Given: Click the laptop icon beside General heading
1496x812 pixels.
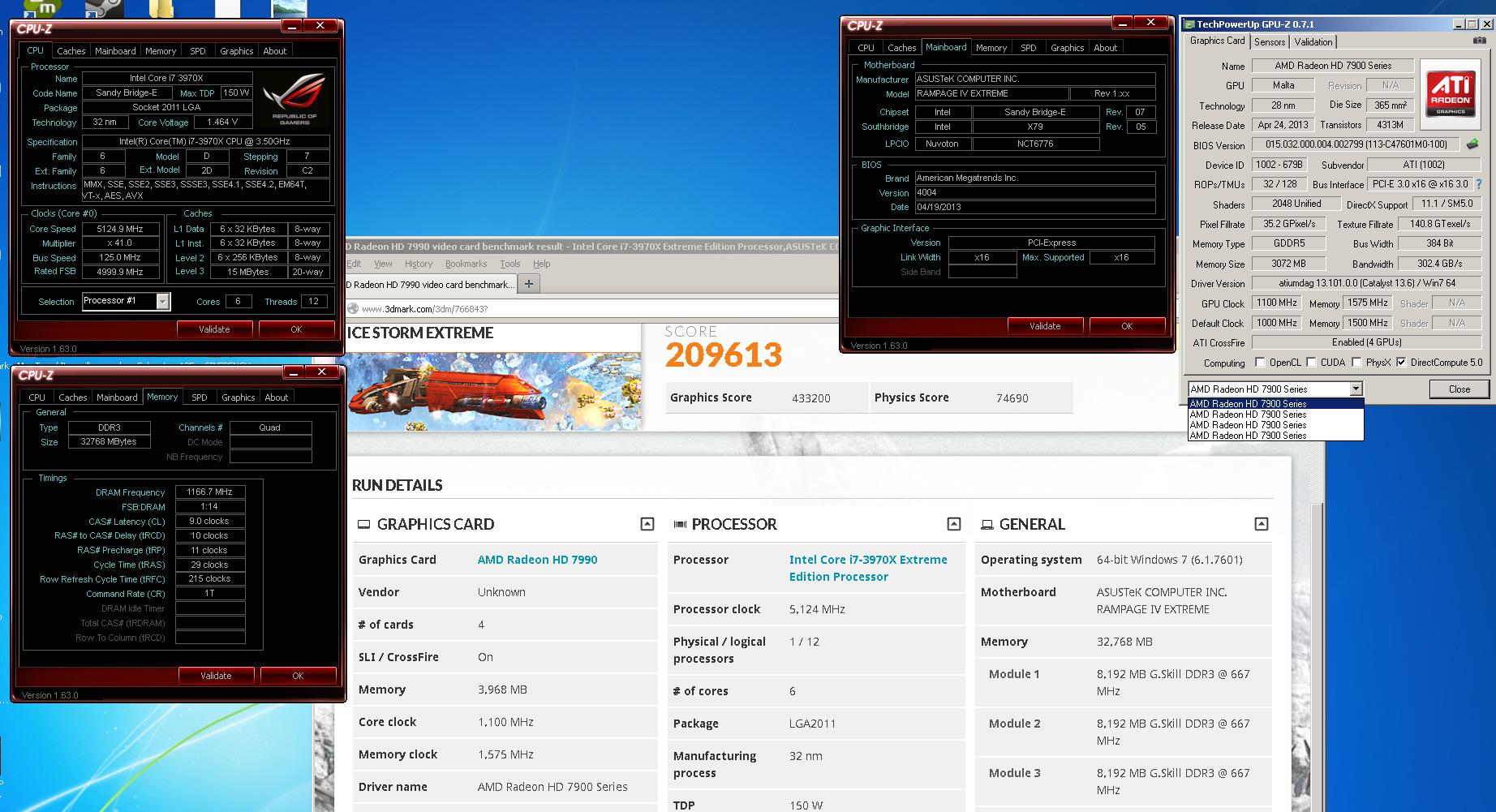Looking at the screenshot, I should pyautogui.click(x=987, y=525).
